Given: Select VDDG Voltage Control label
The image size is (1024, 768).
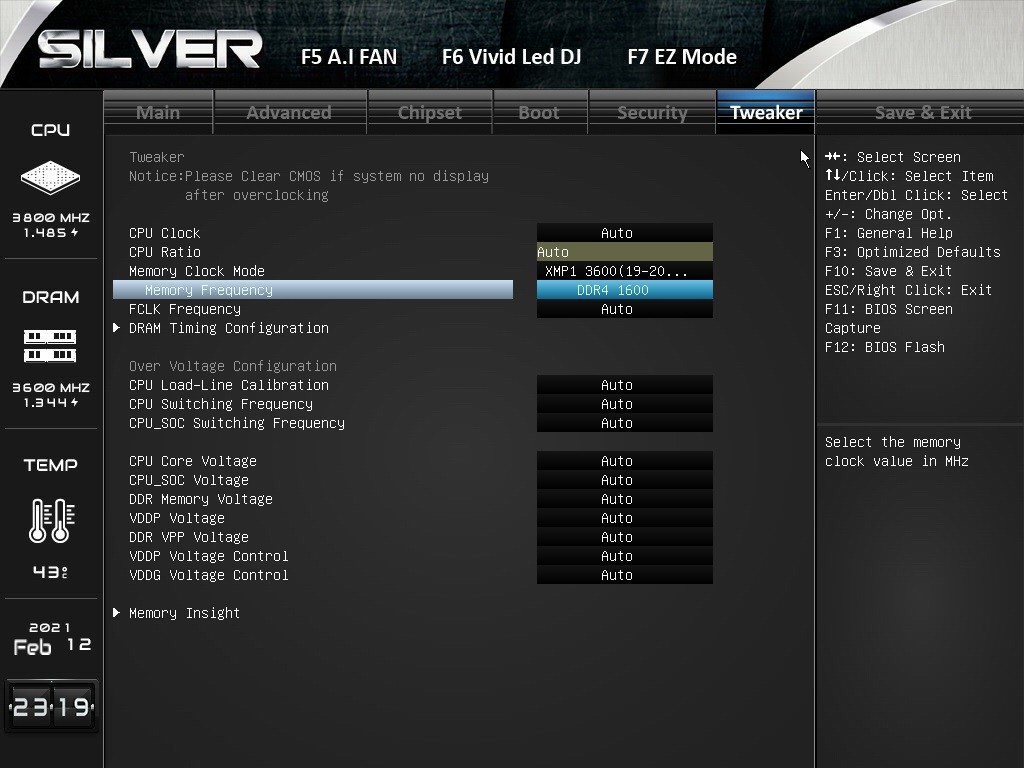Looking at the screenshot, I should coord(208,575).
